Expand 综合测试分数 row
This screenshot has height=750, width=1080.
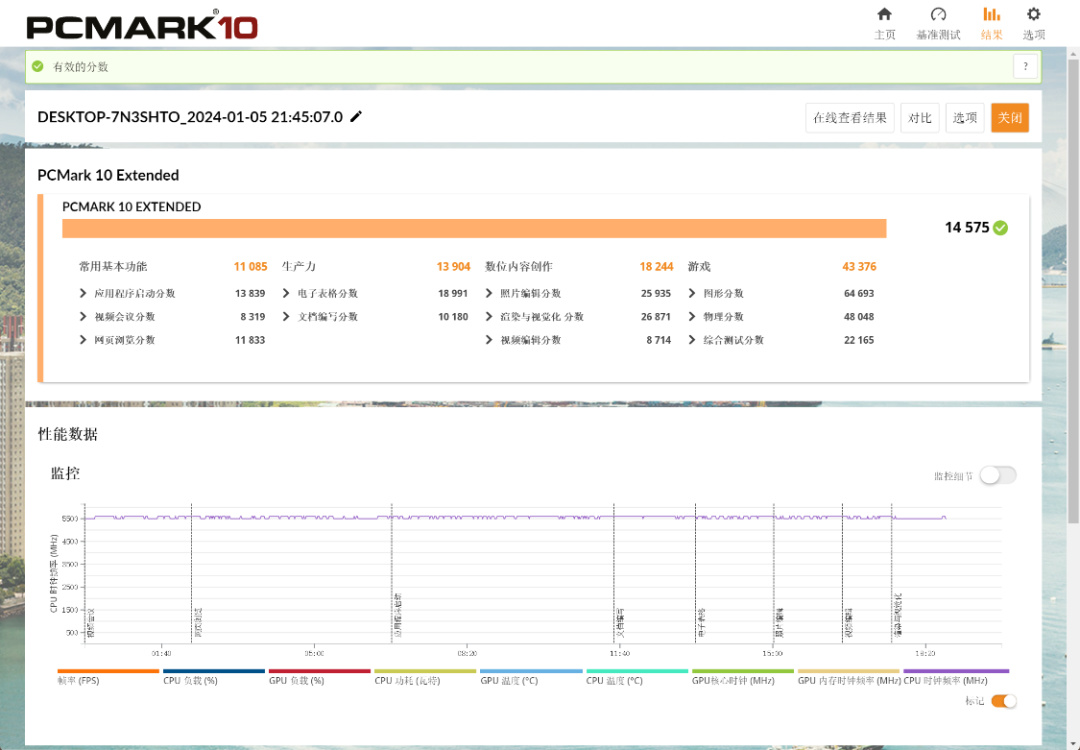pos(692,340)
